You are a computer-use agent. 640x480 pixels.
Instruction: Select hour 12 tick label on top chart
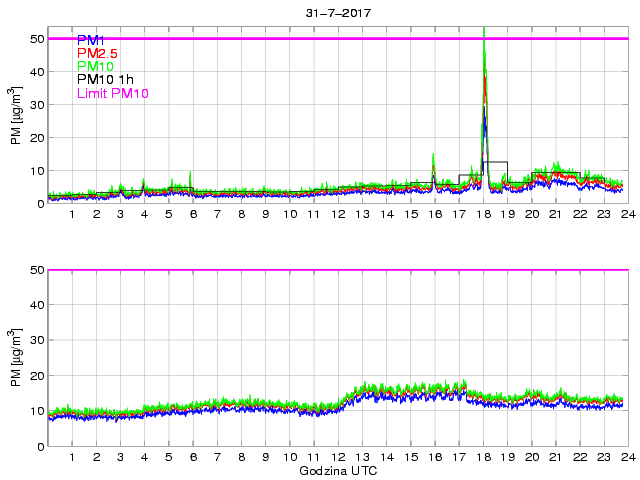pos(338,214)
